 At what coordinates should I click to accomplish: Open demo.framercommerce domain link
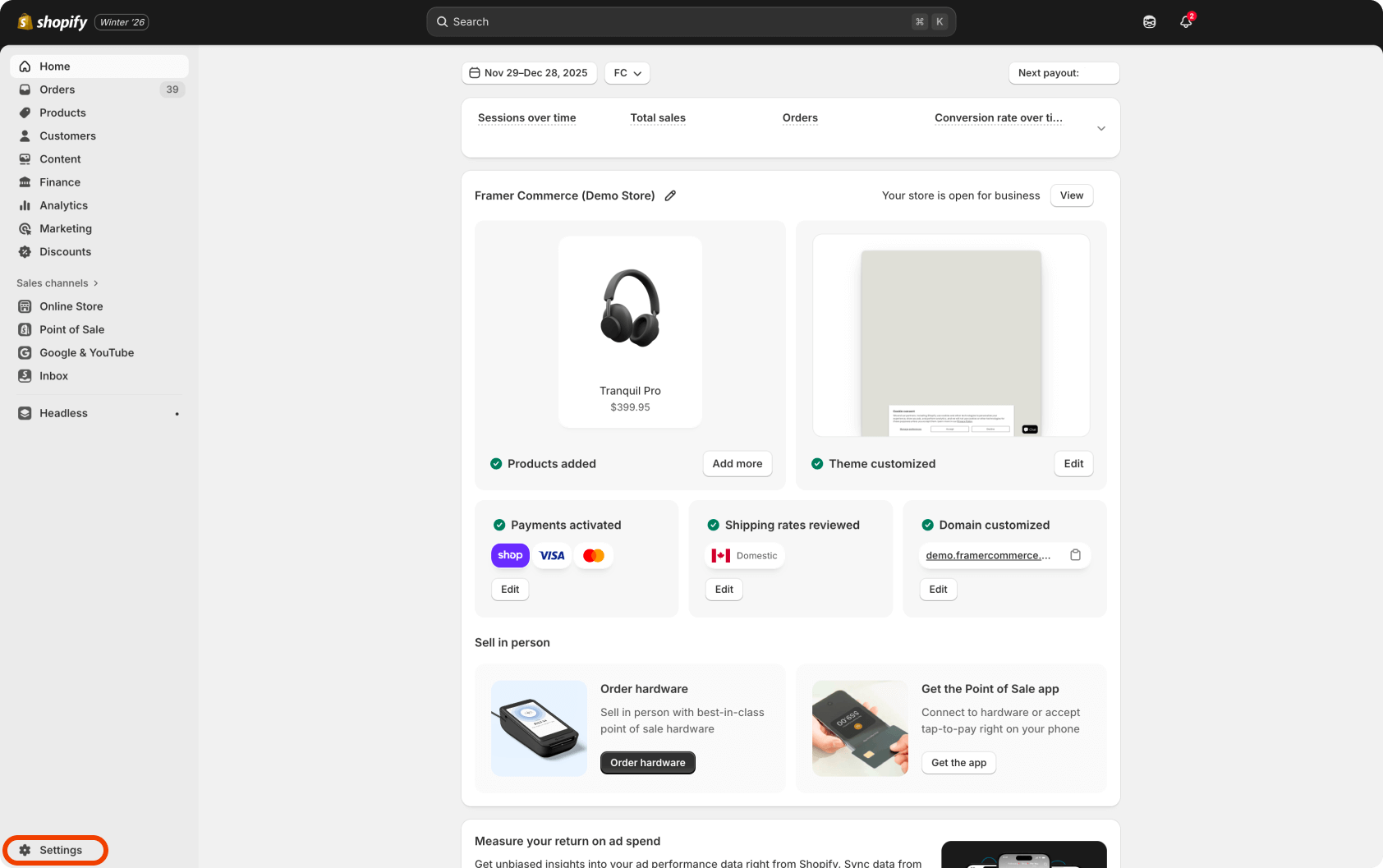pyautogui.click(x=988, y=556)
